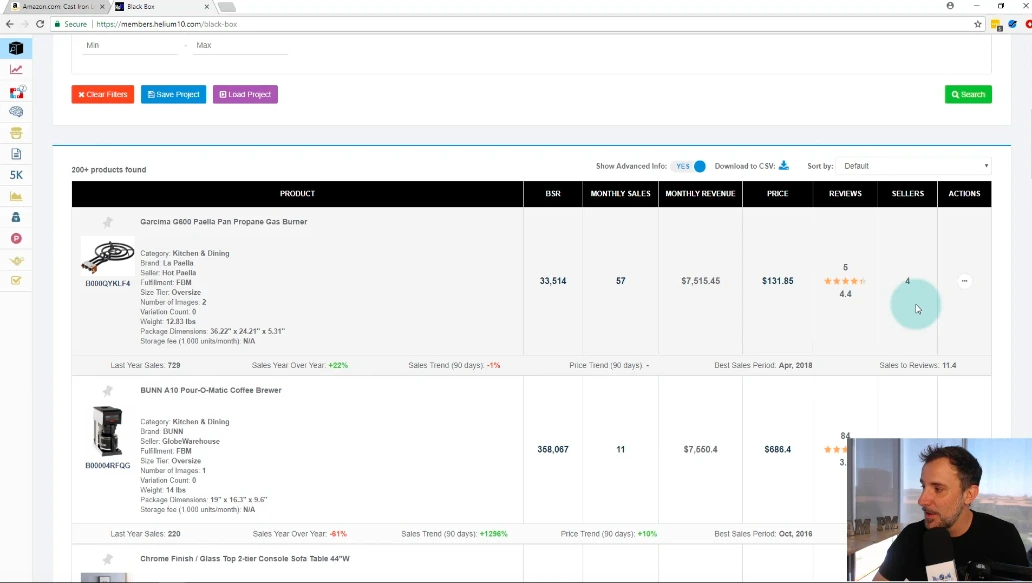The width and height of the screenshot is (1032, 583).
Task: Open the brain icon tool in sidebar
Action: tap(16, 112)
